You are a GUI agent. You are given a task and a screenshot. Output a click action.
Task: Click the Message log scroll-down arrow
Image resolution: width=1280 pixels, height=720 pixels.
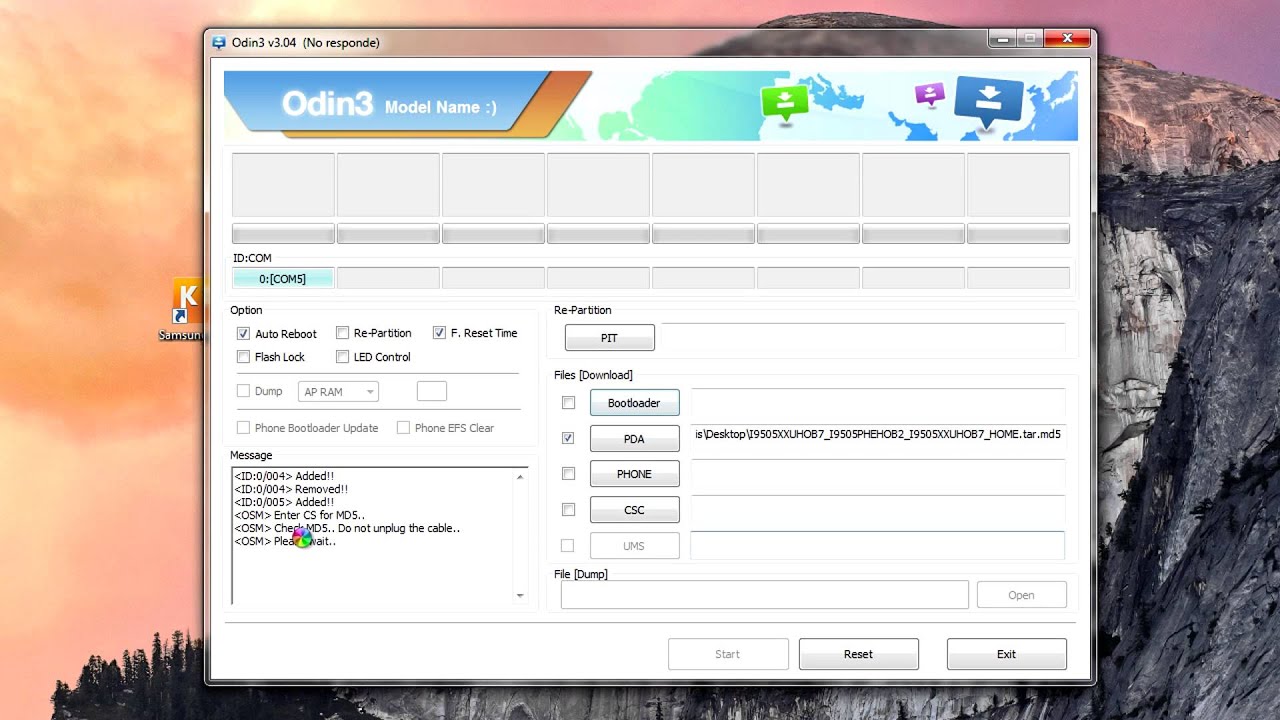(x=520, y=596)
